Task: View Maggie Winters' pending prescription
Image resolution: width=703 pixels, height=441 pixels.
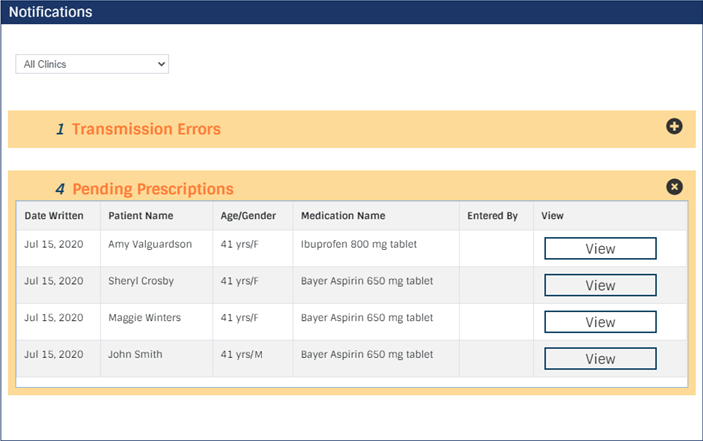Action: pyautogui.click(x=600, y=322)
